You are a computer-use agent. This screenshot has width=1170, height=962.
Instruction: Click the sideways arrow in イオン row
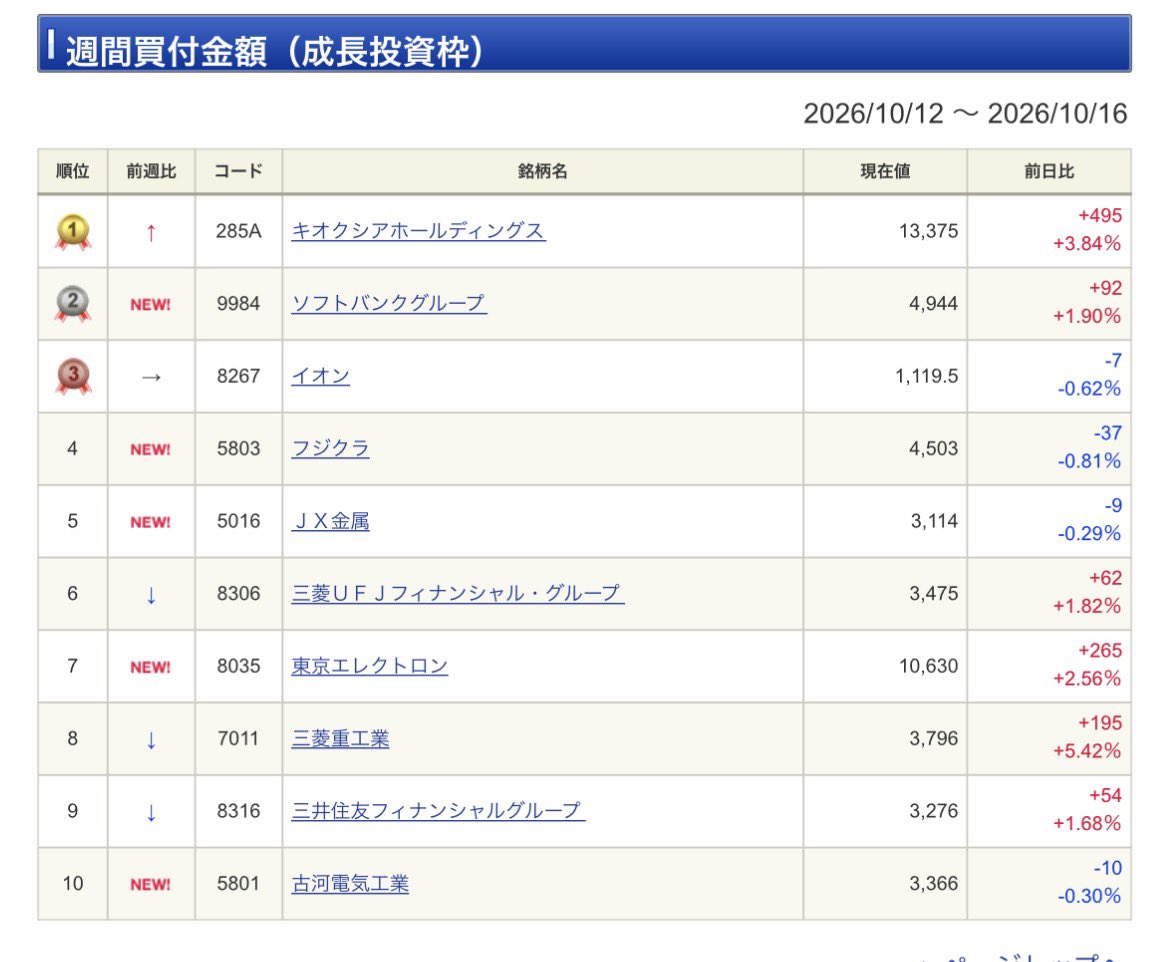pos(151,377)
